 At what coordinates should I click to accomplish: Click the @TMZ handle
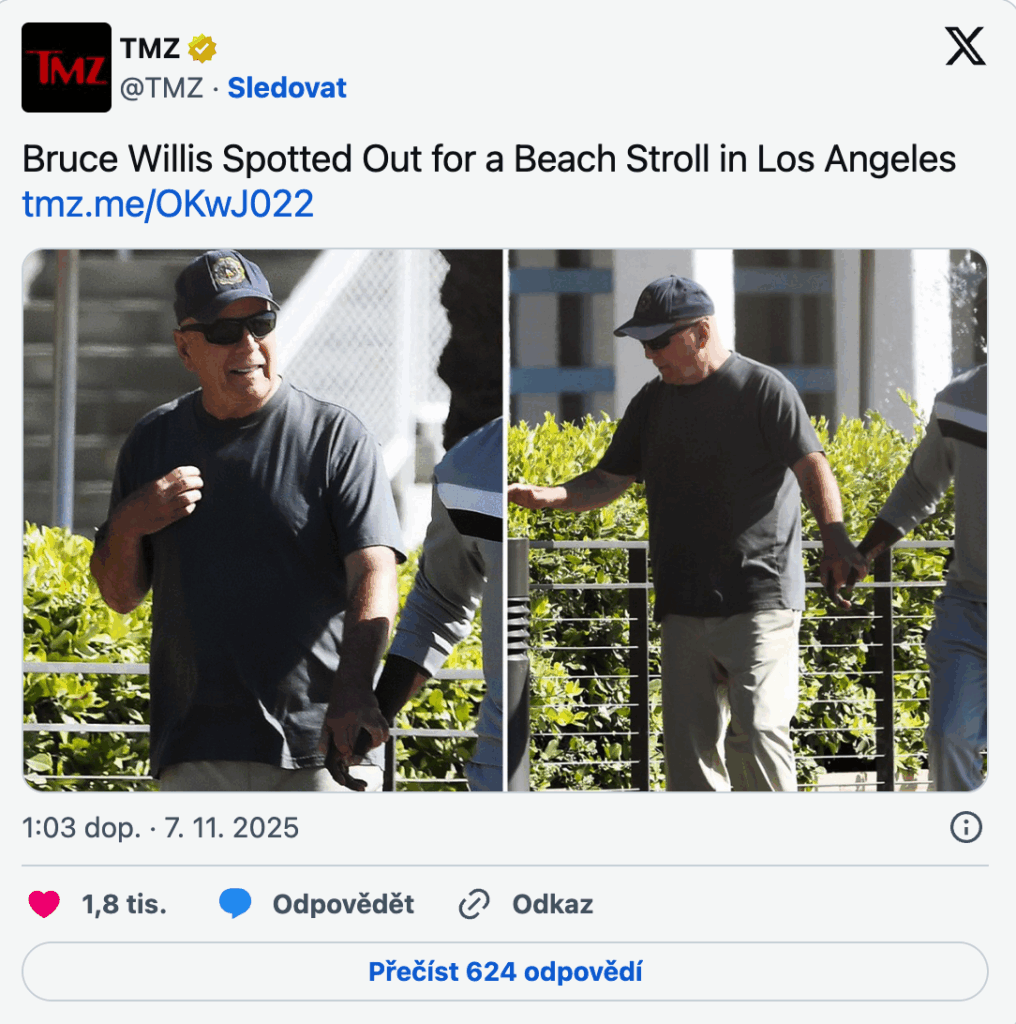(x=161, y=88)
